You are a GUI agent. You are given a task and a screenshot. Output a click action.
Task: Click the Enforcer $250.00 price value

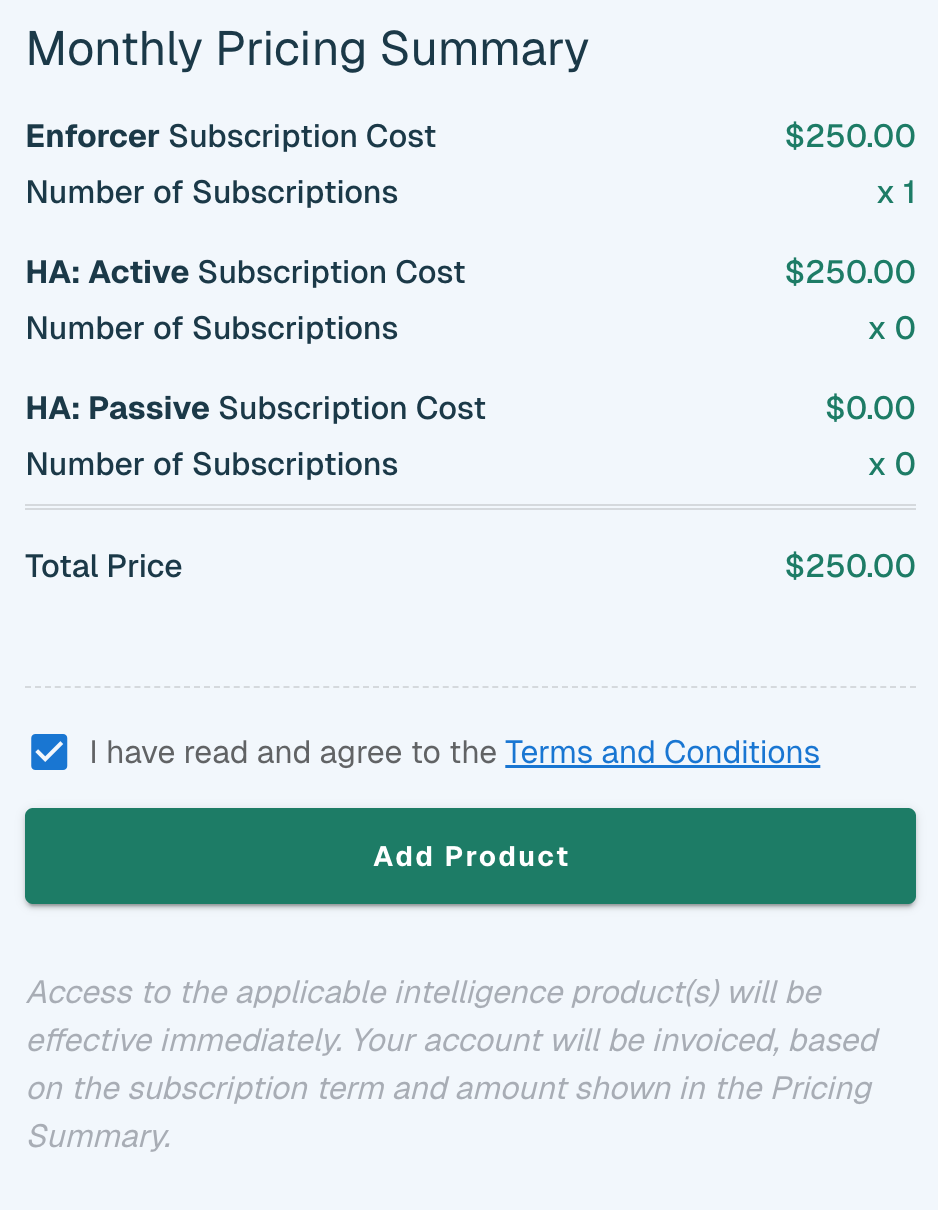pos(850,136)
